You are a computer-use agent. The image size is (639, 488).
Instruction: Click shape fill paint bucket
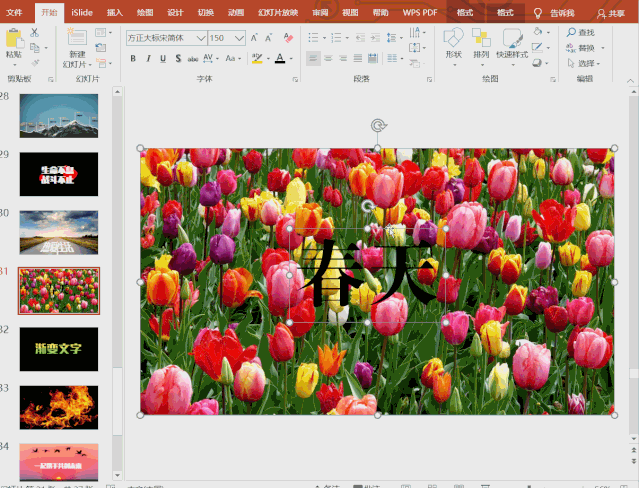tap(538, 32)
